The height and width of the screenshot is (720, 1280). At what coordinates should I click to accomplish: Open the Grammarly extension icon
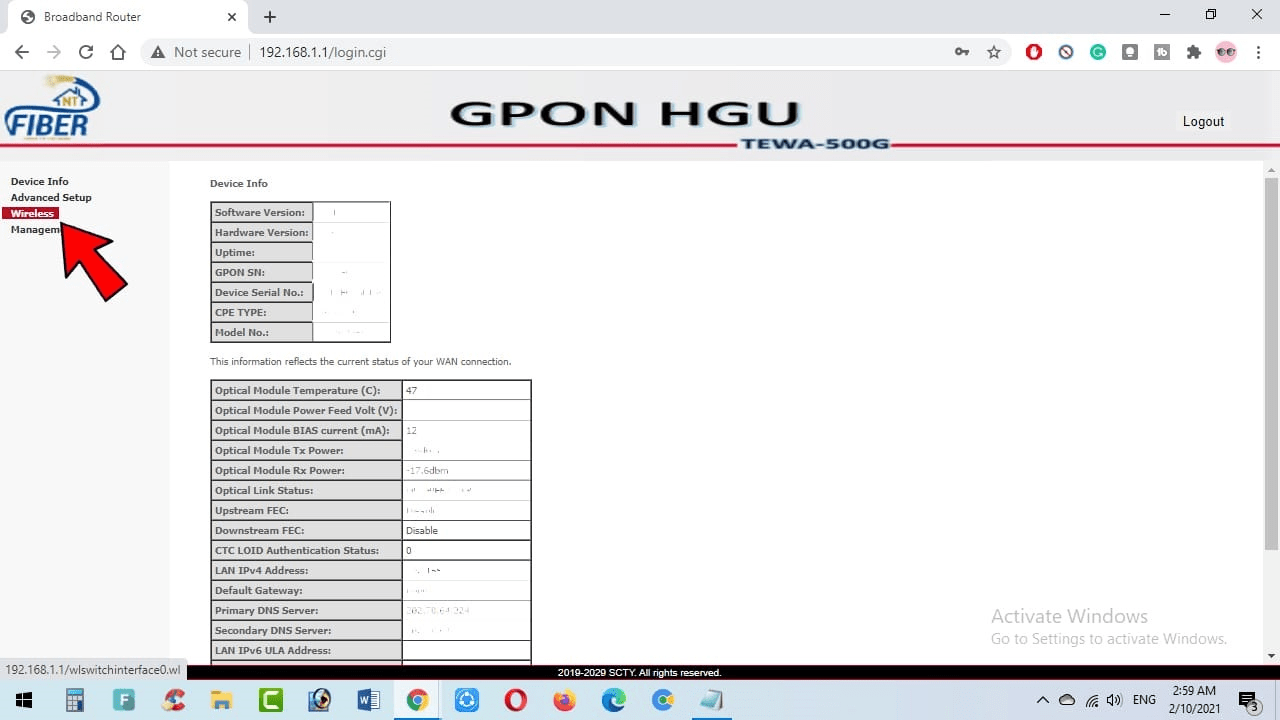click(x=1098, y=52)
